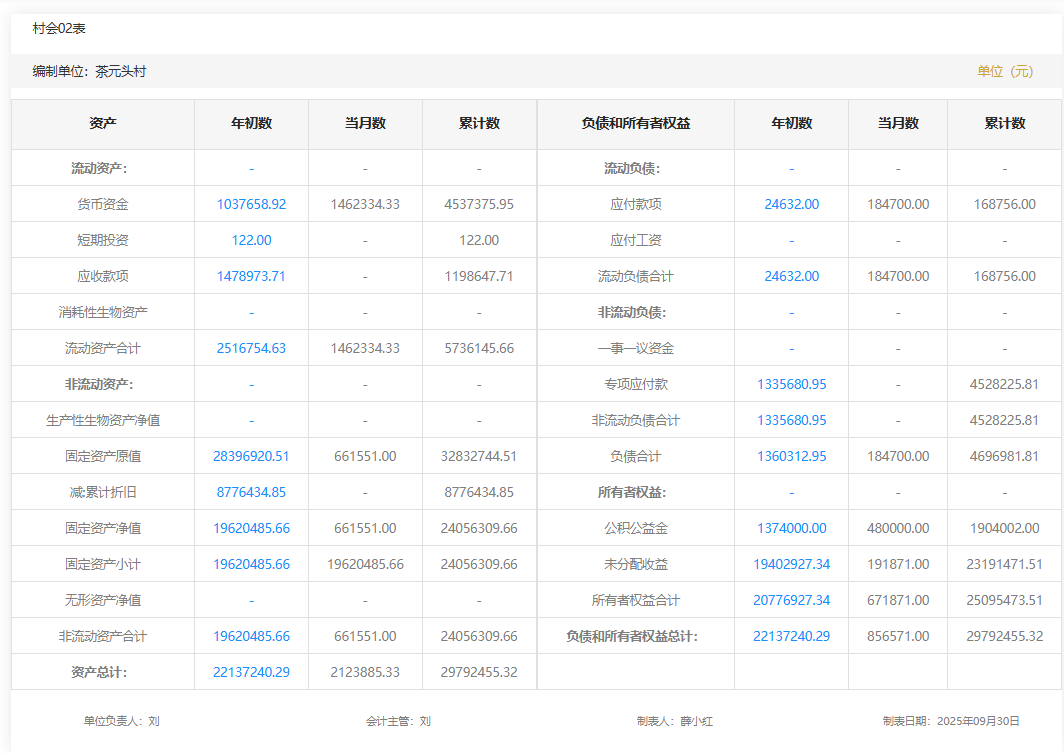This screenshot has width=1064, height=753.
Task: Click the 专项应付款 opening balance link
Action: coord(791,384)
